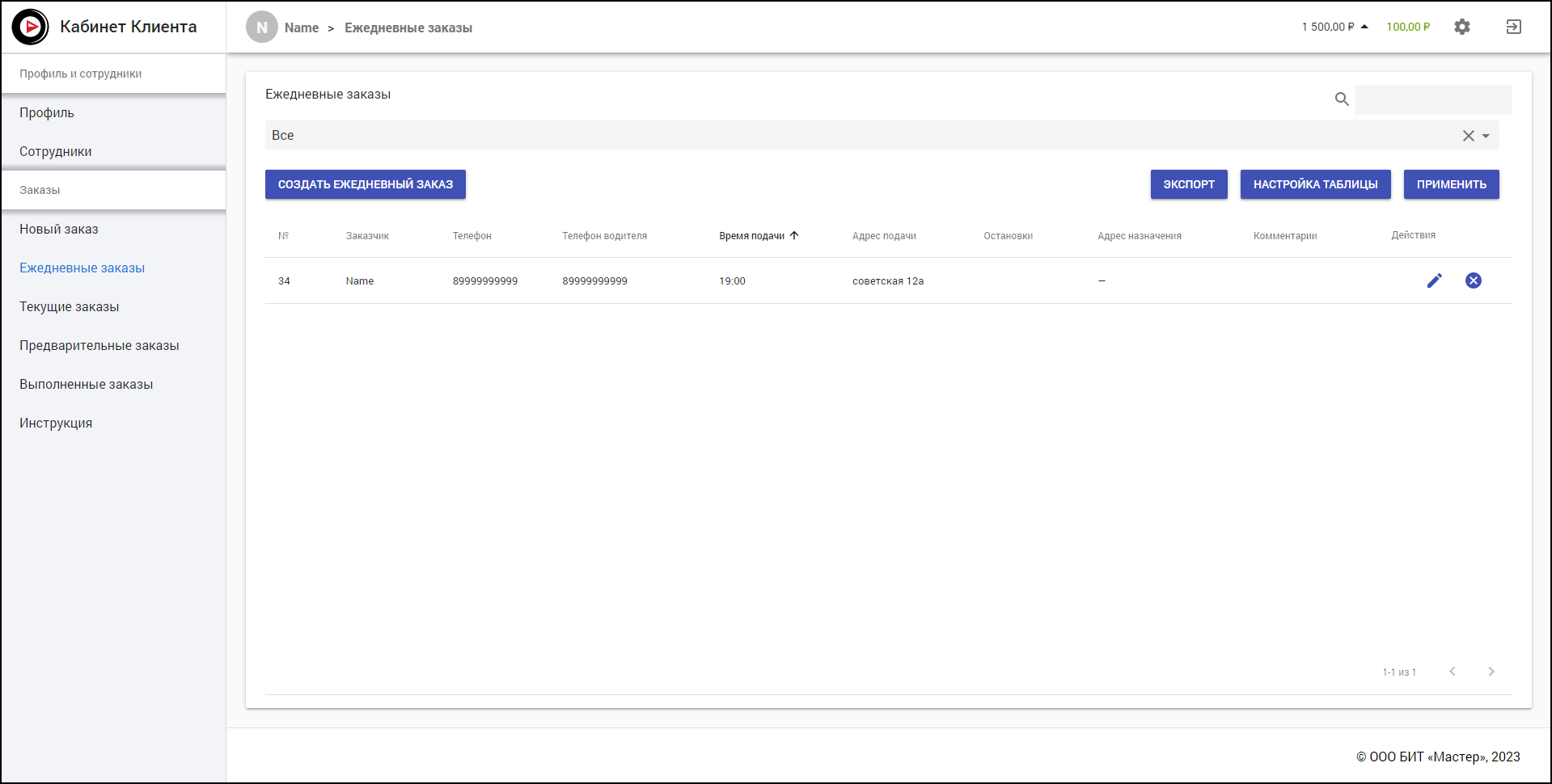
Task: Click the Экспорт button
Action: click(x=1188, y=184)
